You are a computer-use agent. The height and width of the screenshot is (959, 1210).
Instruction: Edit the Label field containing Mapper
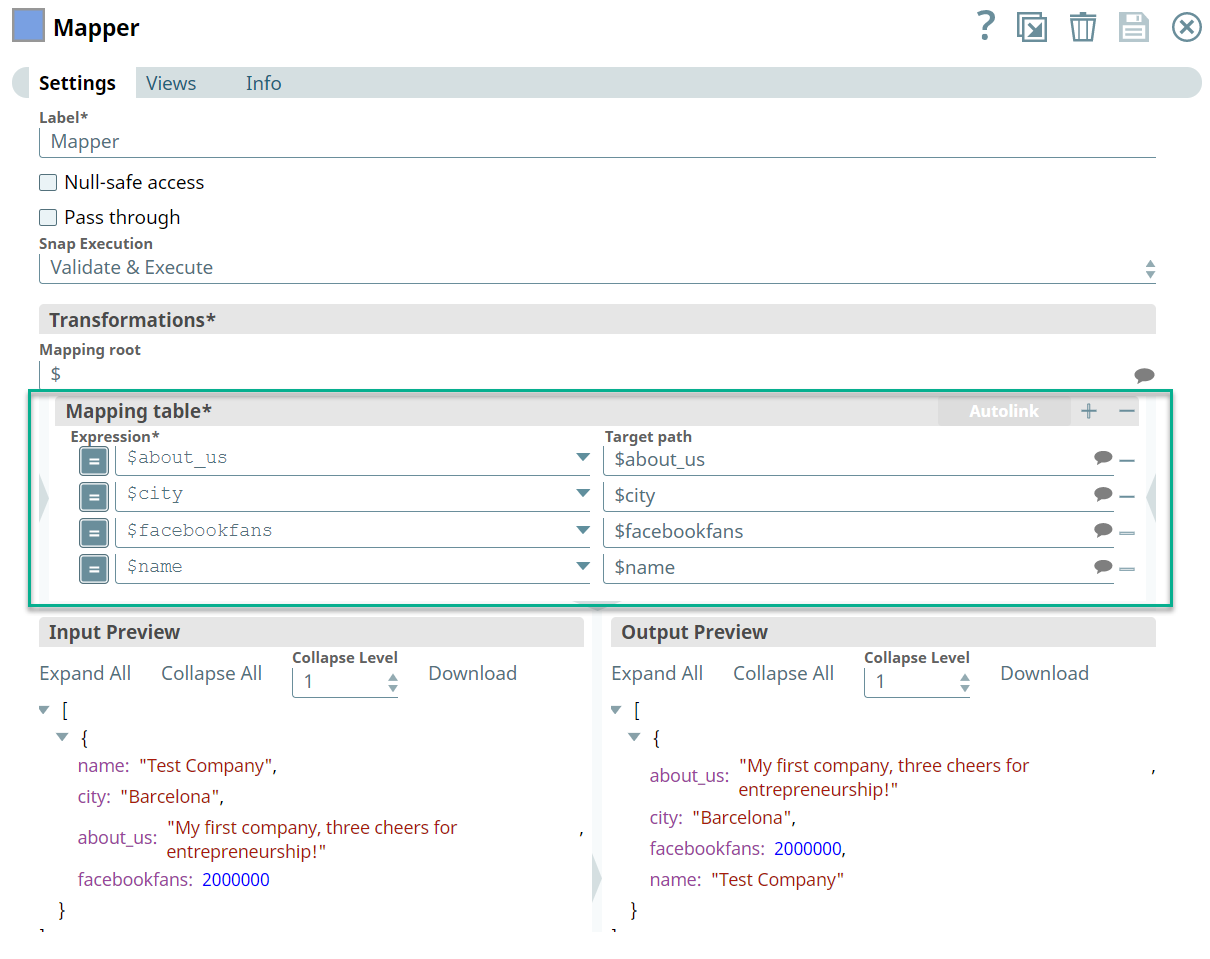coord(597,142)
